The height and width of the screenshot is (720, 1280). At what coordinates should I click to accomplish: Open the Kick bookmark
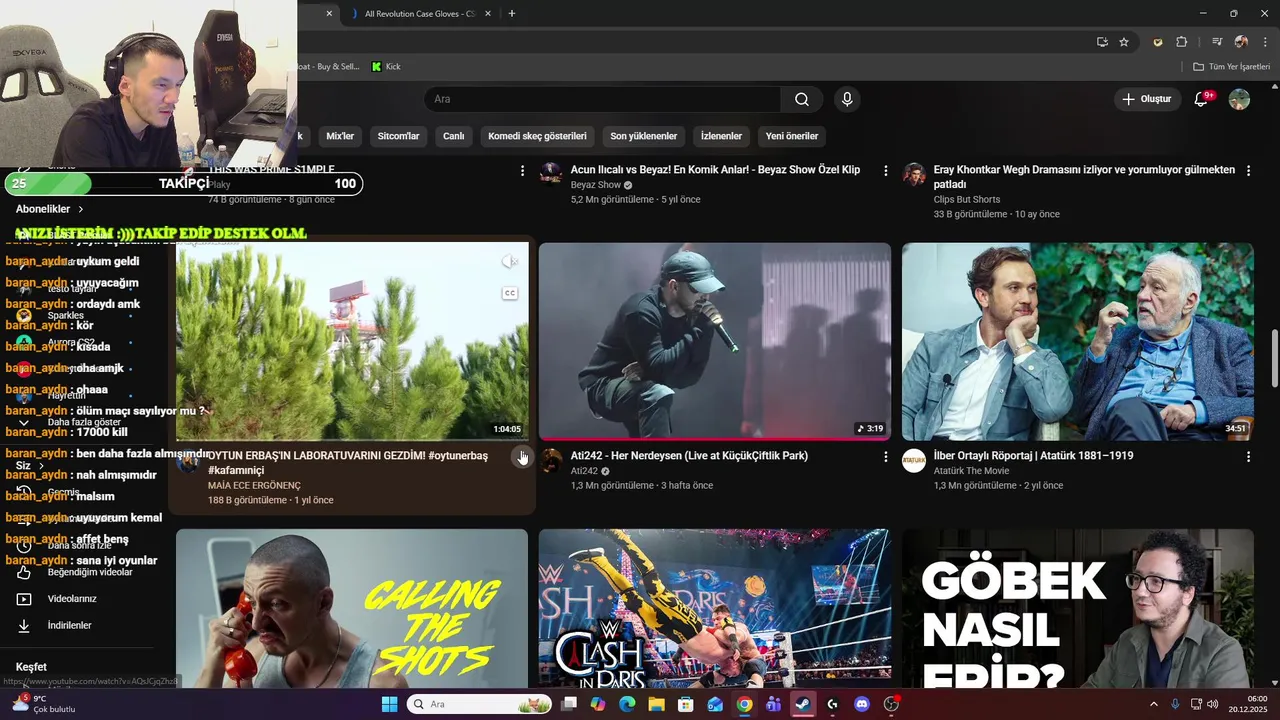click(386, 67)
